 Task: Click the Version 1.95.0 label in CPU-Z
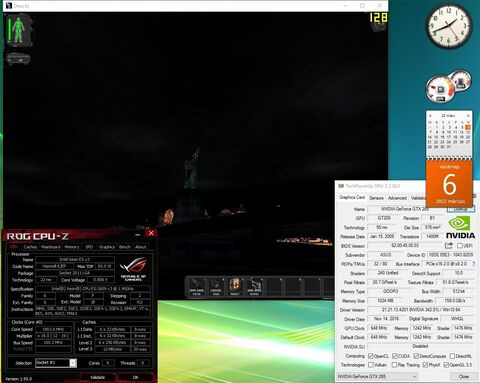(x=19, y=379)
